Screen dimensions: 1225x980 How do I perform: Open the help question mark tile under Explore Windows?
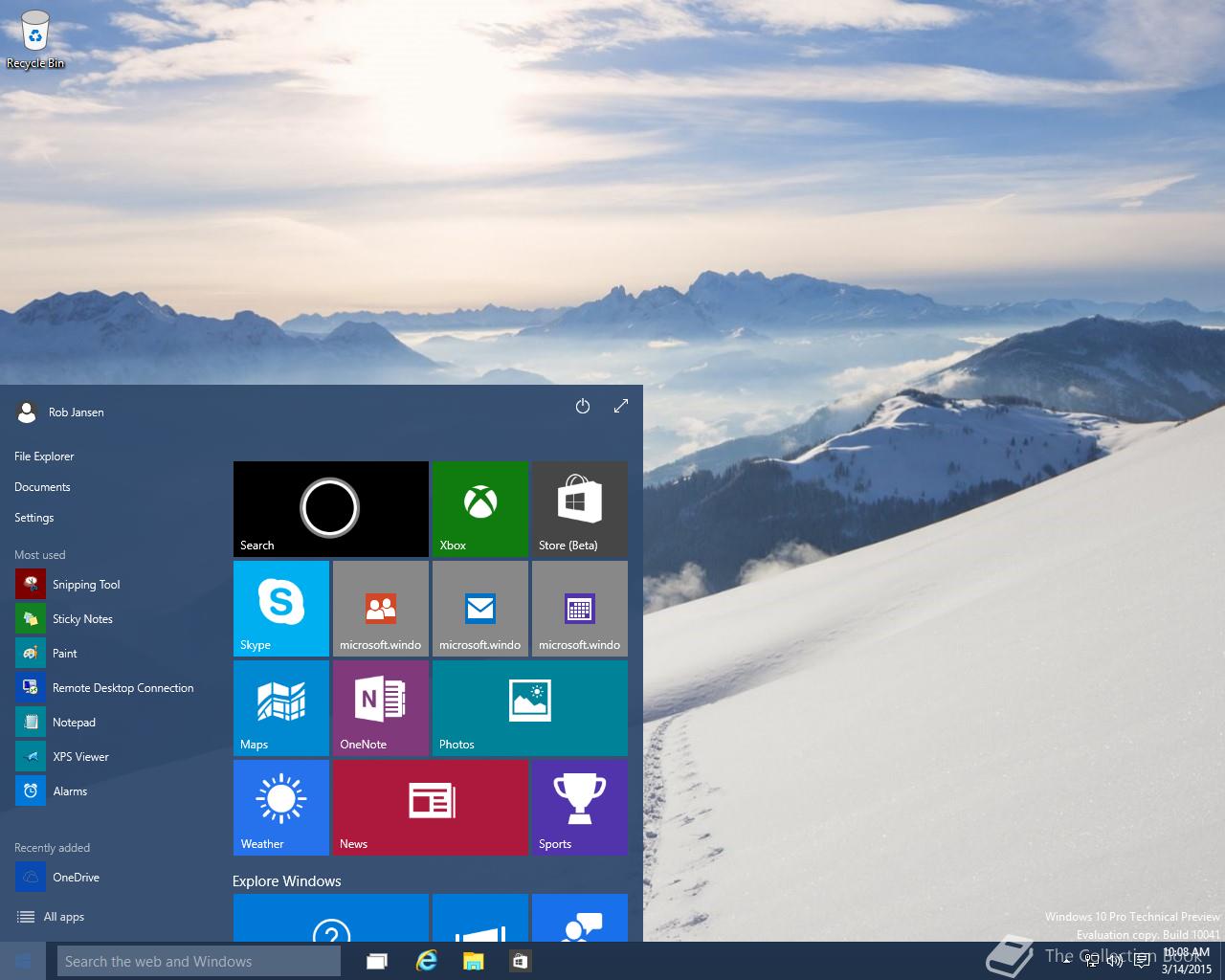331,918
